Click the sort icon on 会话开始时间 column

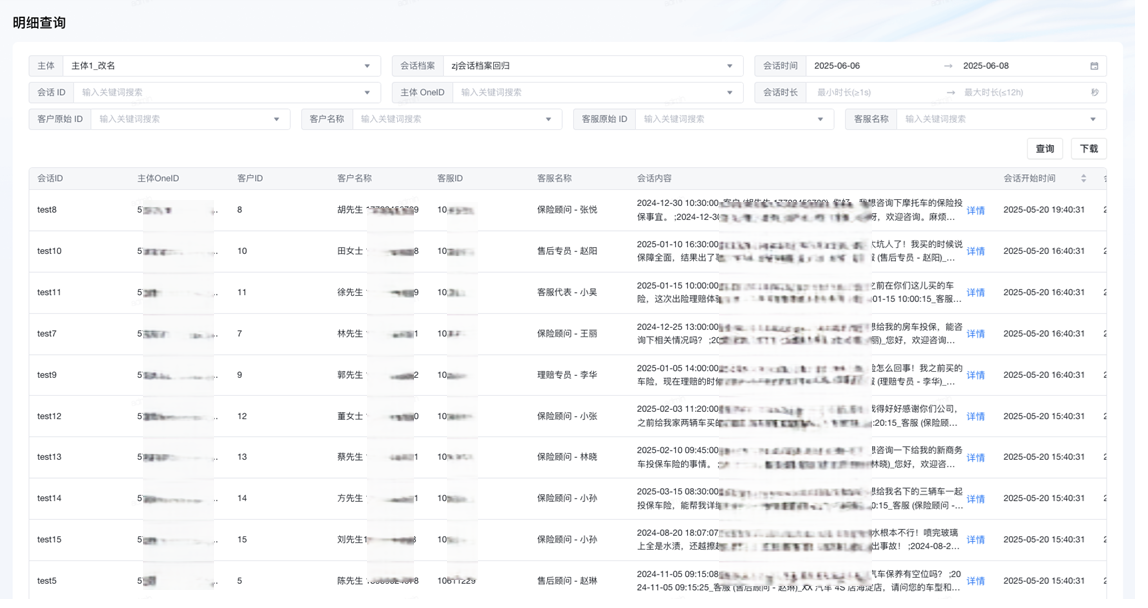point(1083,178)
